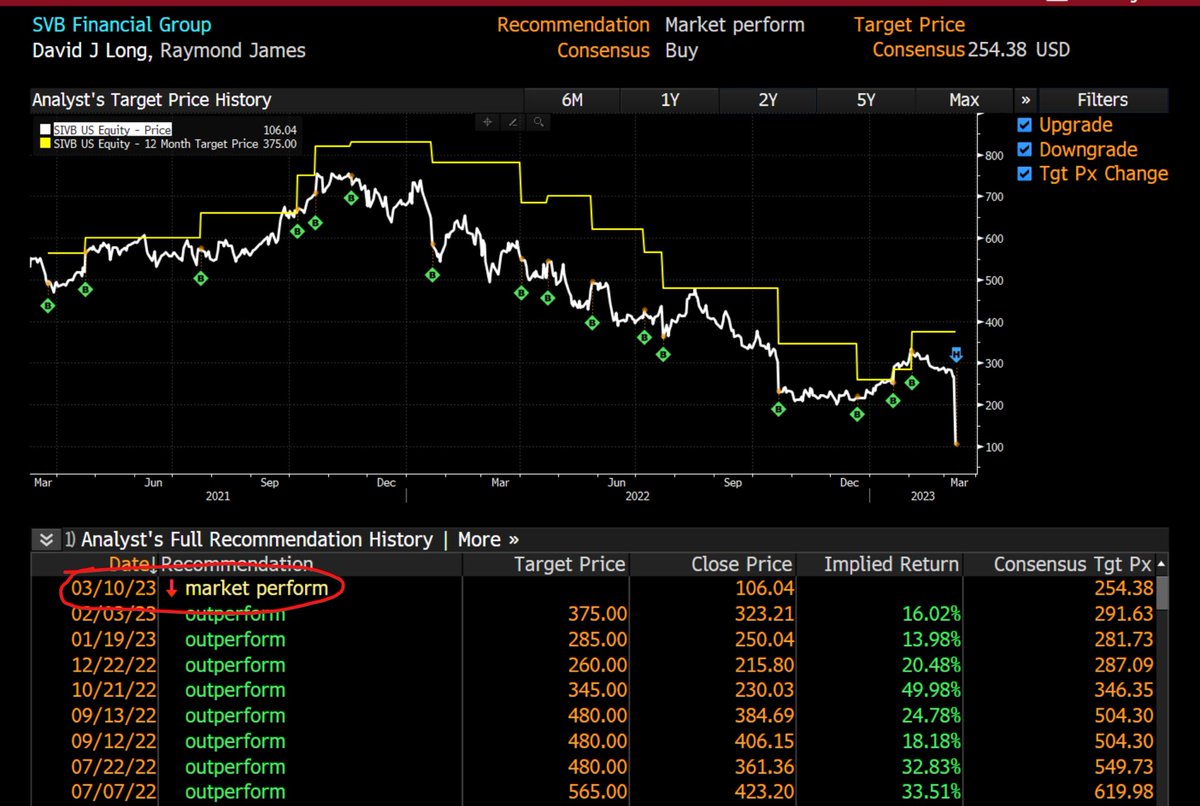Screen dimensions: 1200x806
Task: Click the SVB Financial Group title
Action: 122,25
